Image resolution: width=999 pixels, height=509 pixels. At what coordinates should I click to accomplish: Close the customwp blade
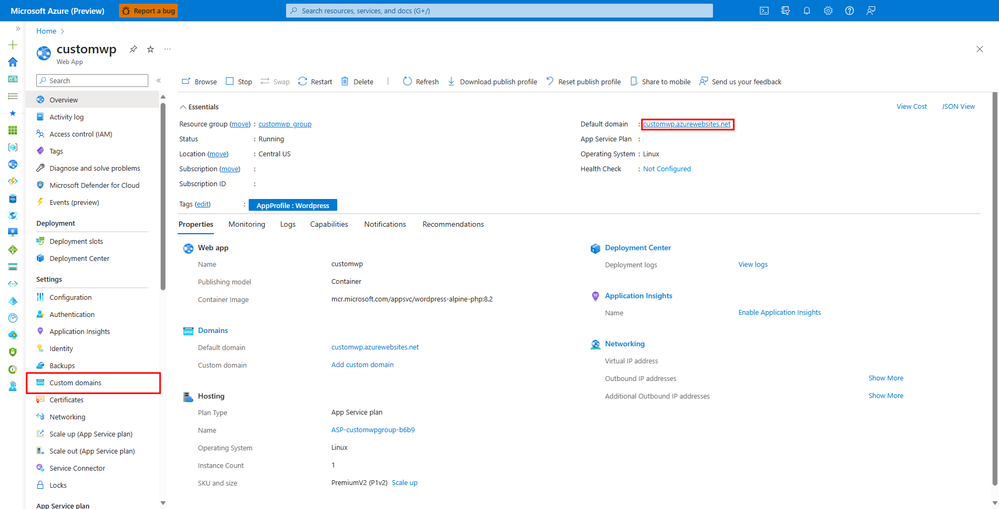[980, 49]
